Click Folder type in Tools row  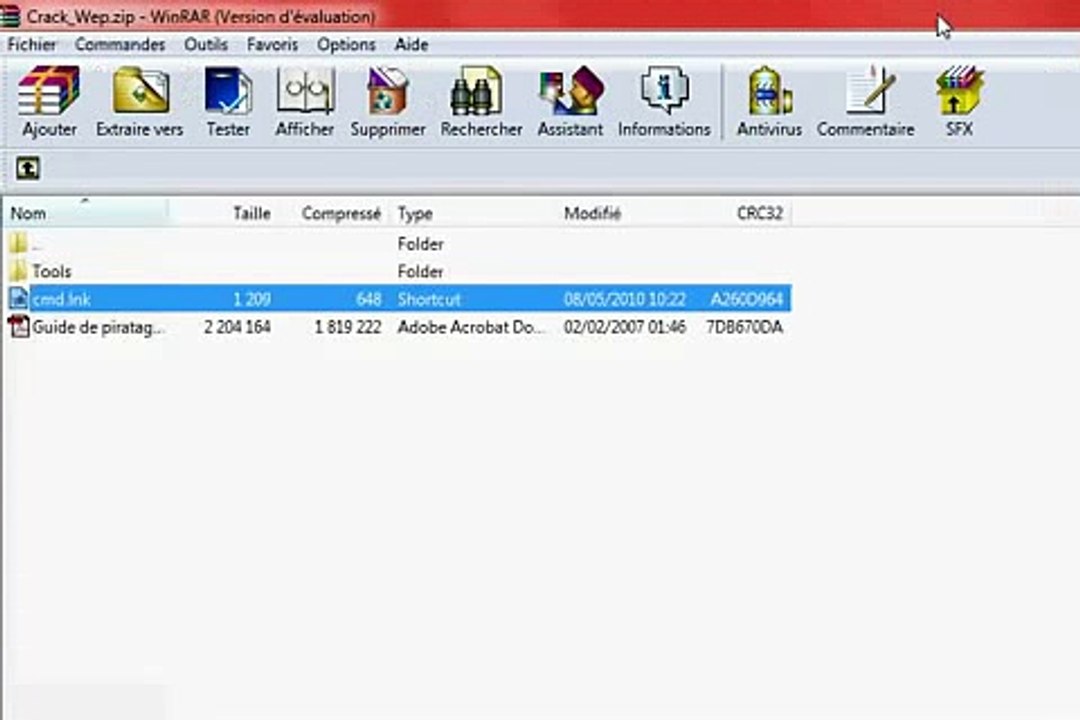pyautogui.click(x=420, y=271)
